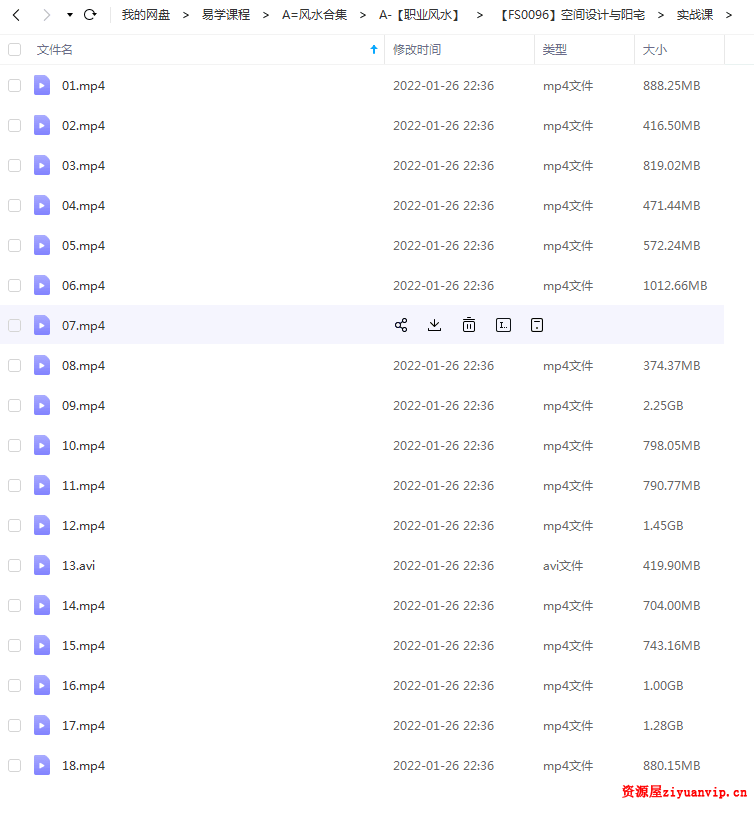
Task: Open the file named 12.mp4
Action: pyautogui.click(x=83, y=526)
